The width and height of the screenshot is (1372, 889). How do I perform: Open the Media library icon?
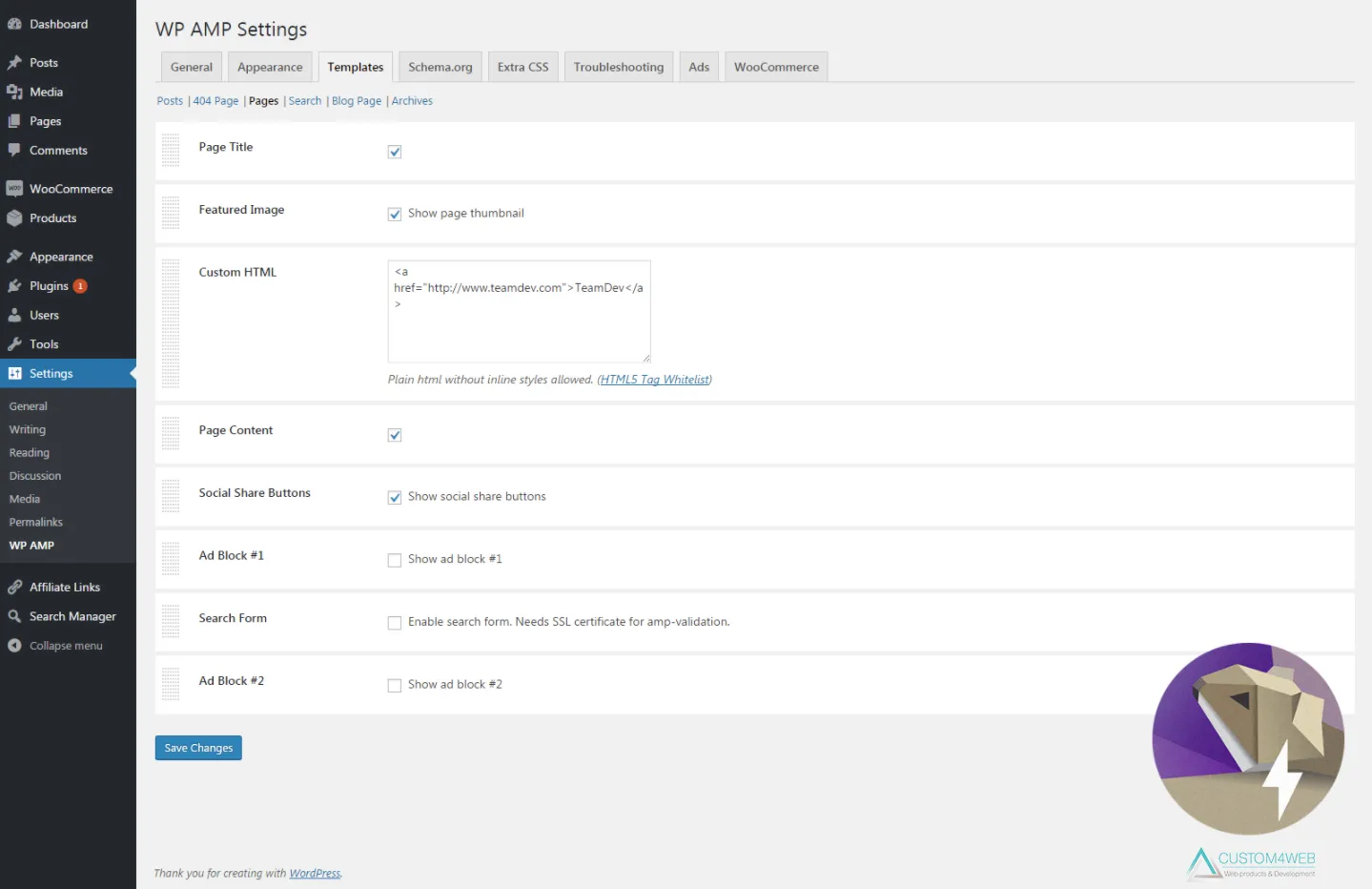coord(16,92)
